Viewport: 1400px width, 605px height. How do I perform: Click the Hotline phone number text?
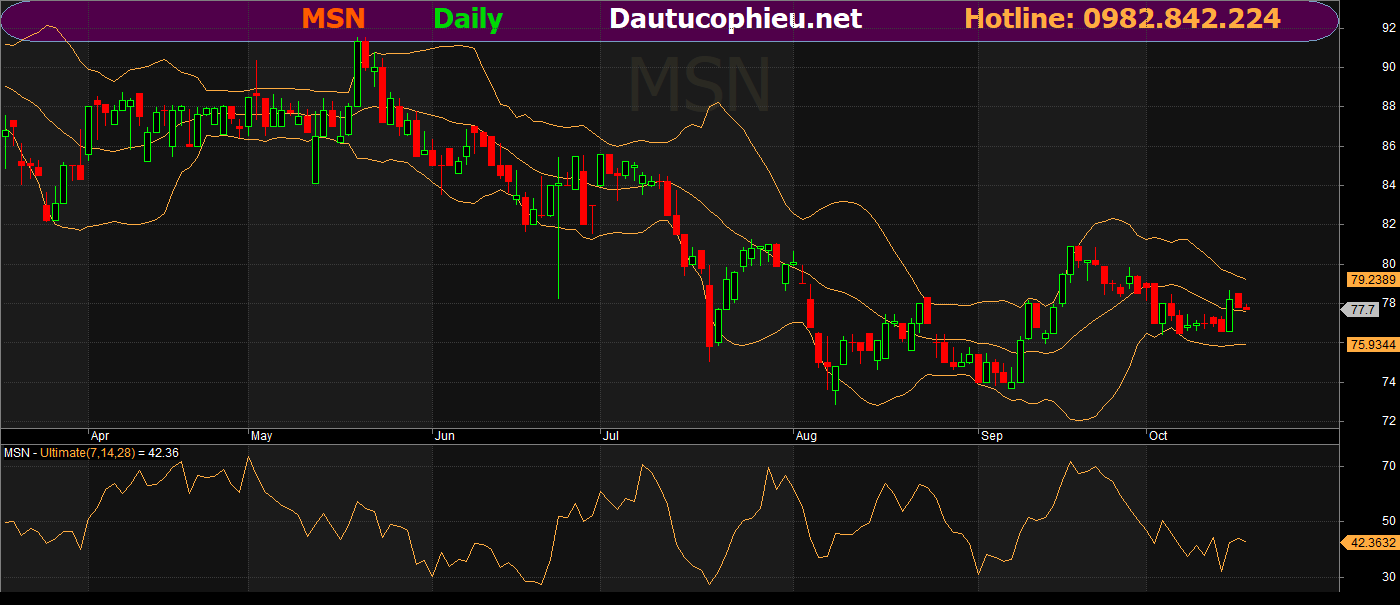1122,19
